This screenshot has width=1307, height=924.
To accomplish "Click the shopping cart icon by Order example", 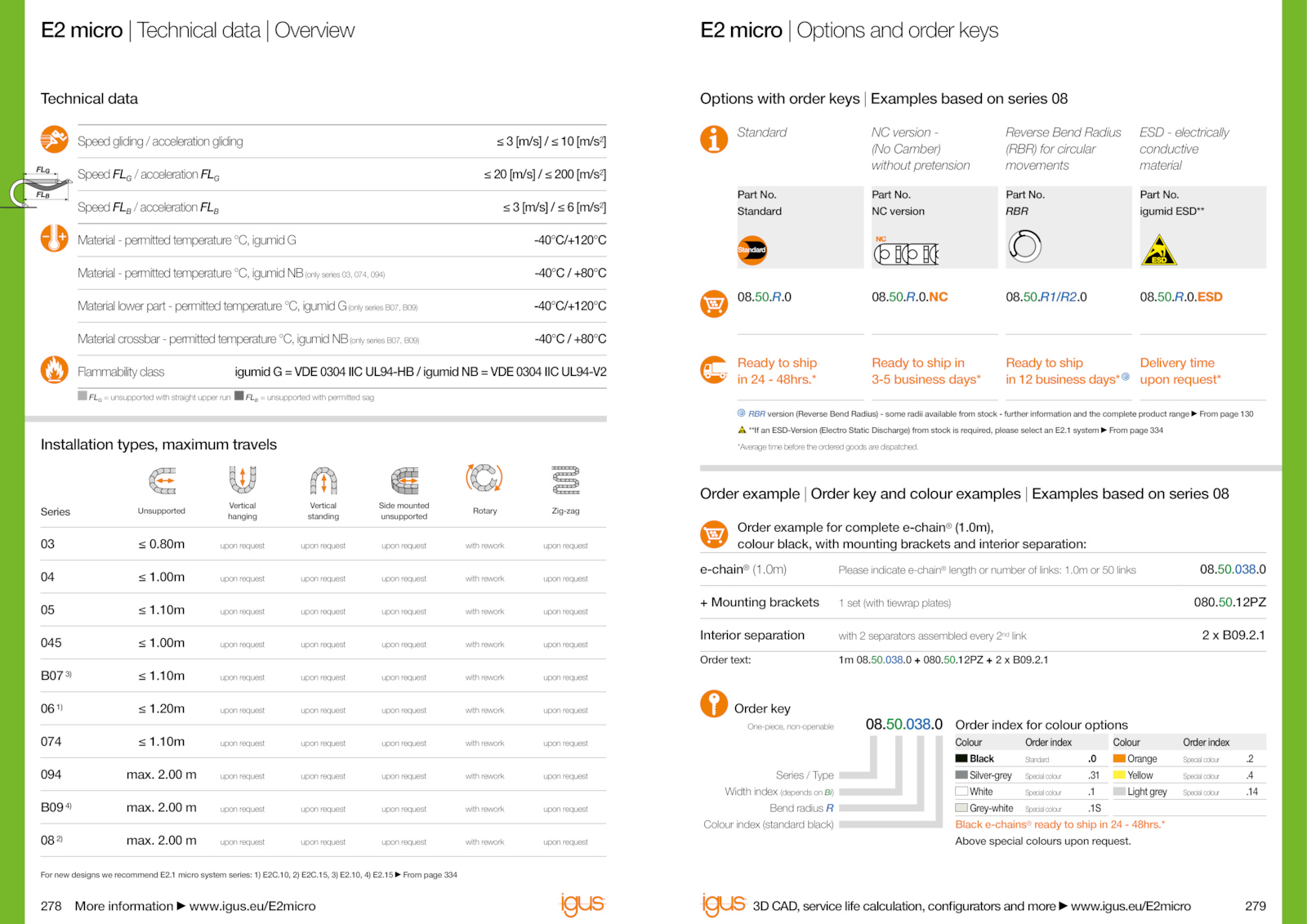I will [x=714, y=534].
